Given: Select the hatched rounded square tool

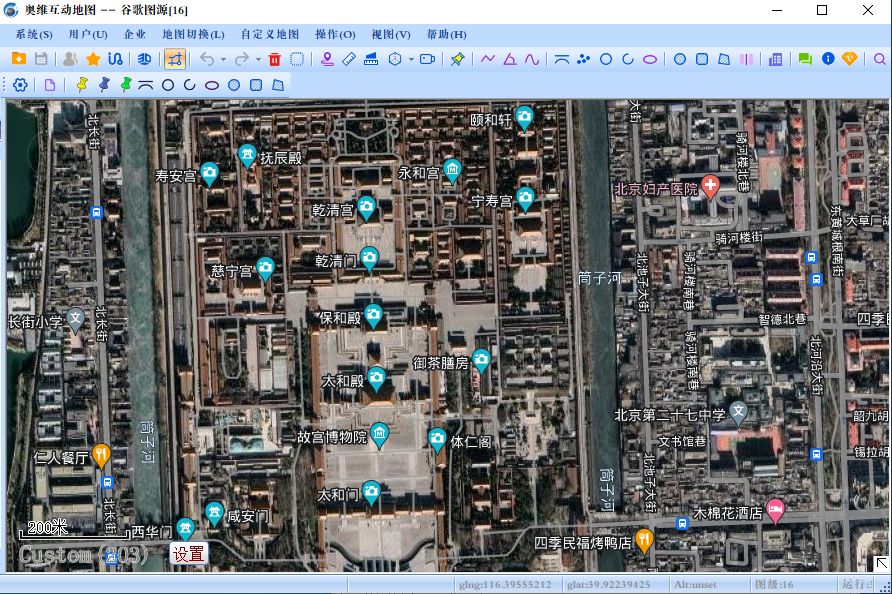Looking at the screenshot, I should tap(702, 59).
